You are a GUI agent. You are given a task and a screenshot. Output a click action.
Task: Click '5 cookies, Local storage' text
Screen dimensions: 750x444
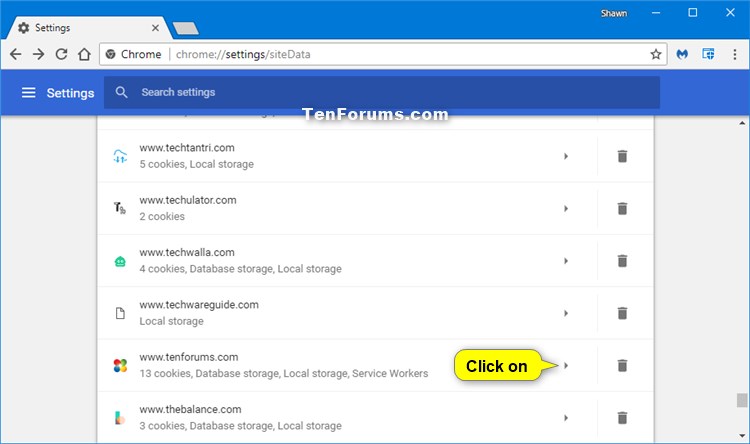tap(197, 164)
